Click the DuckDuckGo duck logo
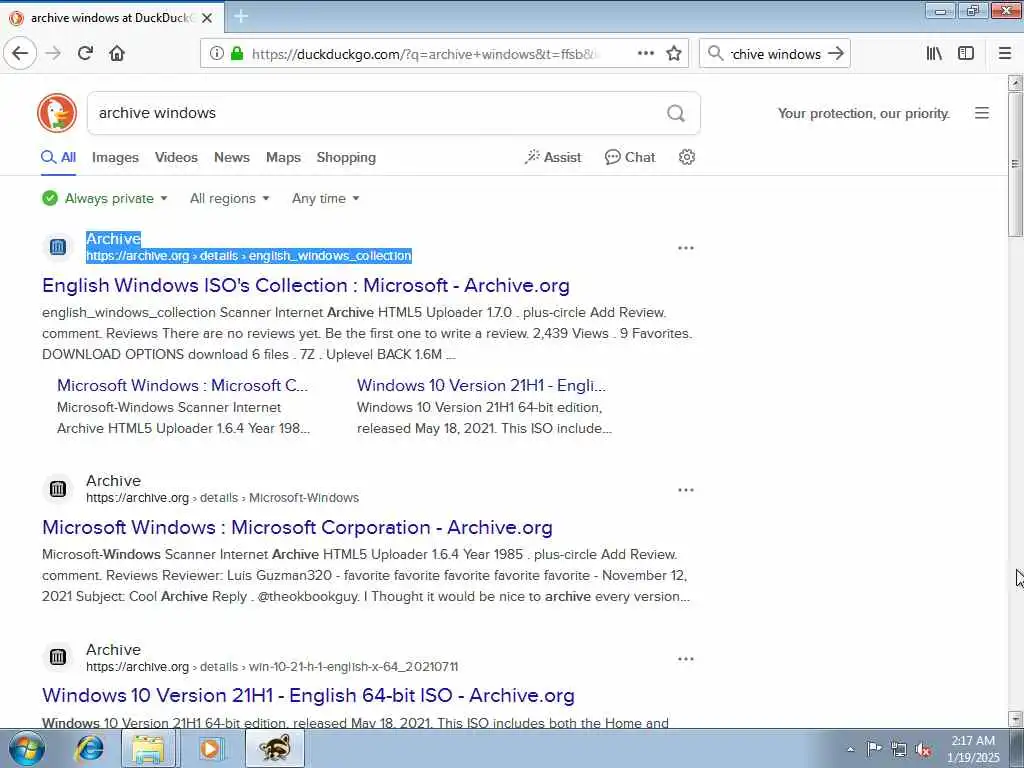 point(57,113)
